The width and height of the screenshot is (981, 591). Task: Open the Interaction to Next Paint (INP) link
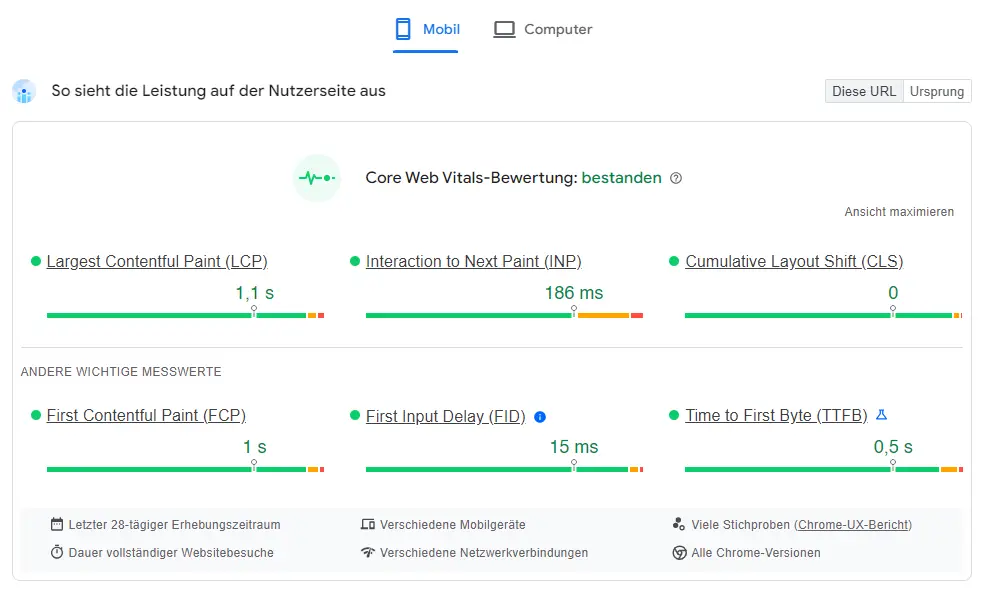pyautogui.click(x=474, y=261)
